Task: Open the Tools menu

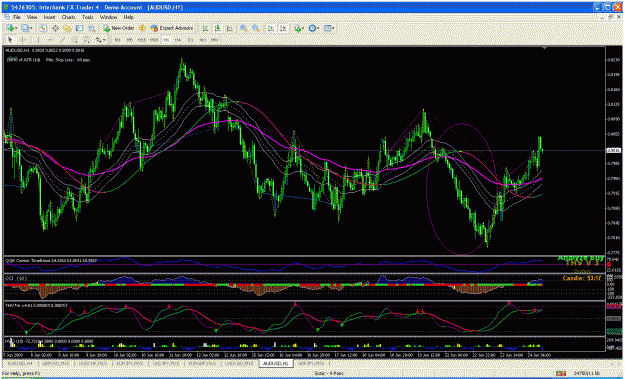Action: pos(88,17)
